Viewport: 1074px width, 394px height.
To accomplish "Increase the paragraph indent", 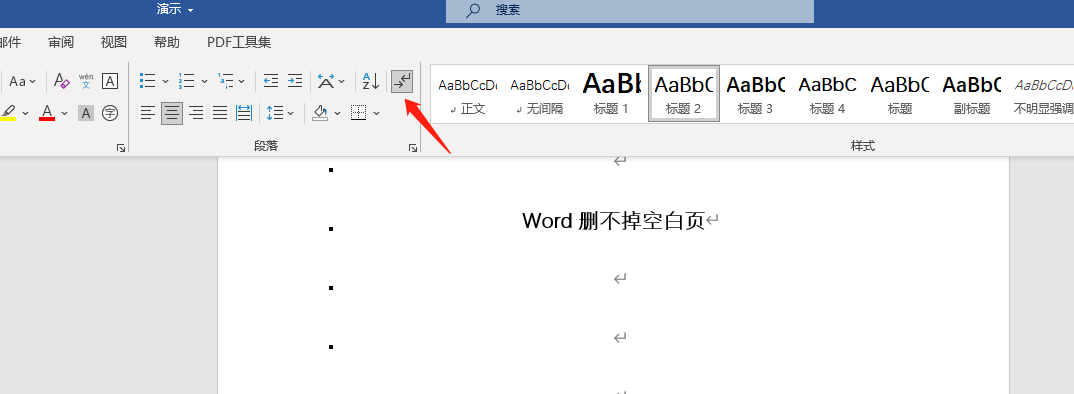I will pyautogui.click(x=295, y=82).
